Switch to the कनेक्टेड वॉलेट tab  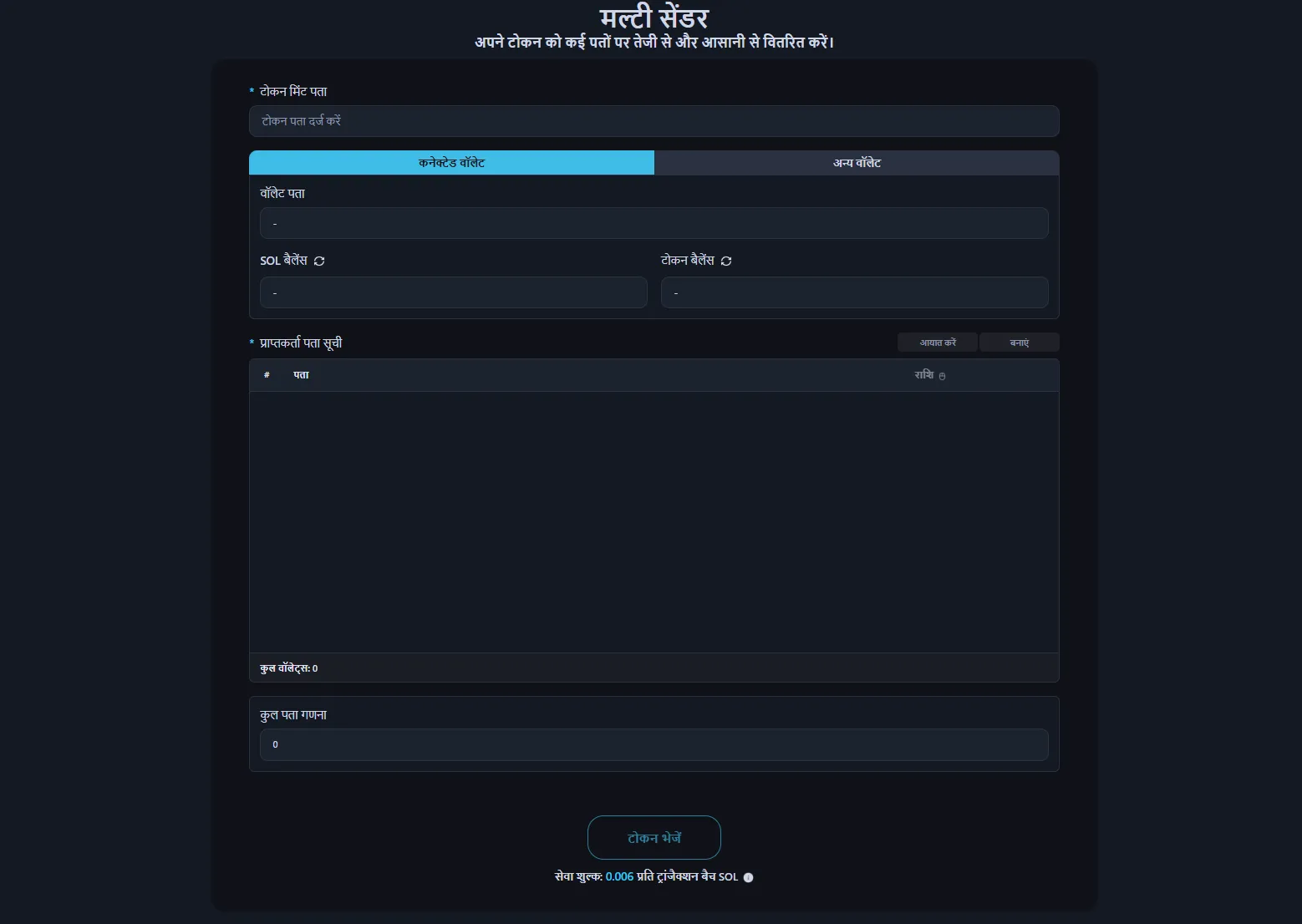coord(451,163)
